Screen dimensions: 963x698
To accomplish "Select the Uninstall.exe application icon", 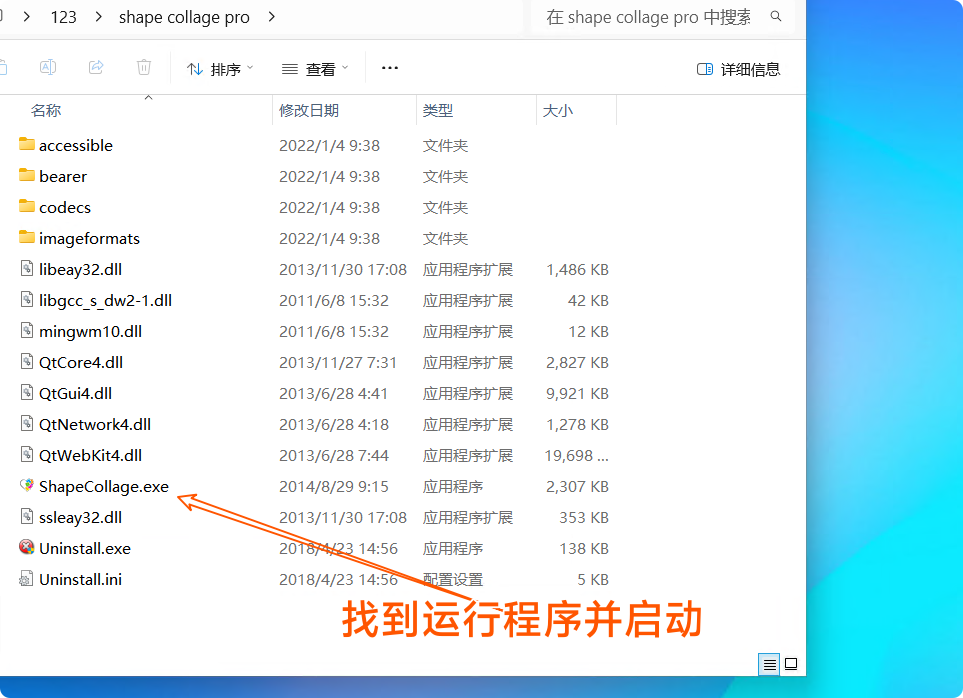I will click(26, 547).
